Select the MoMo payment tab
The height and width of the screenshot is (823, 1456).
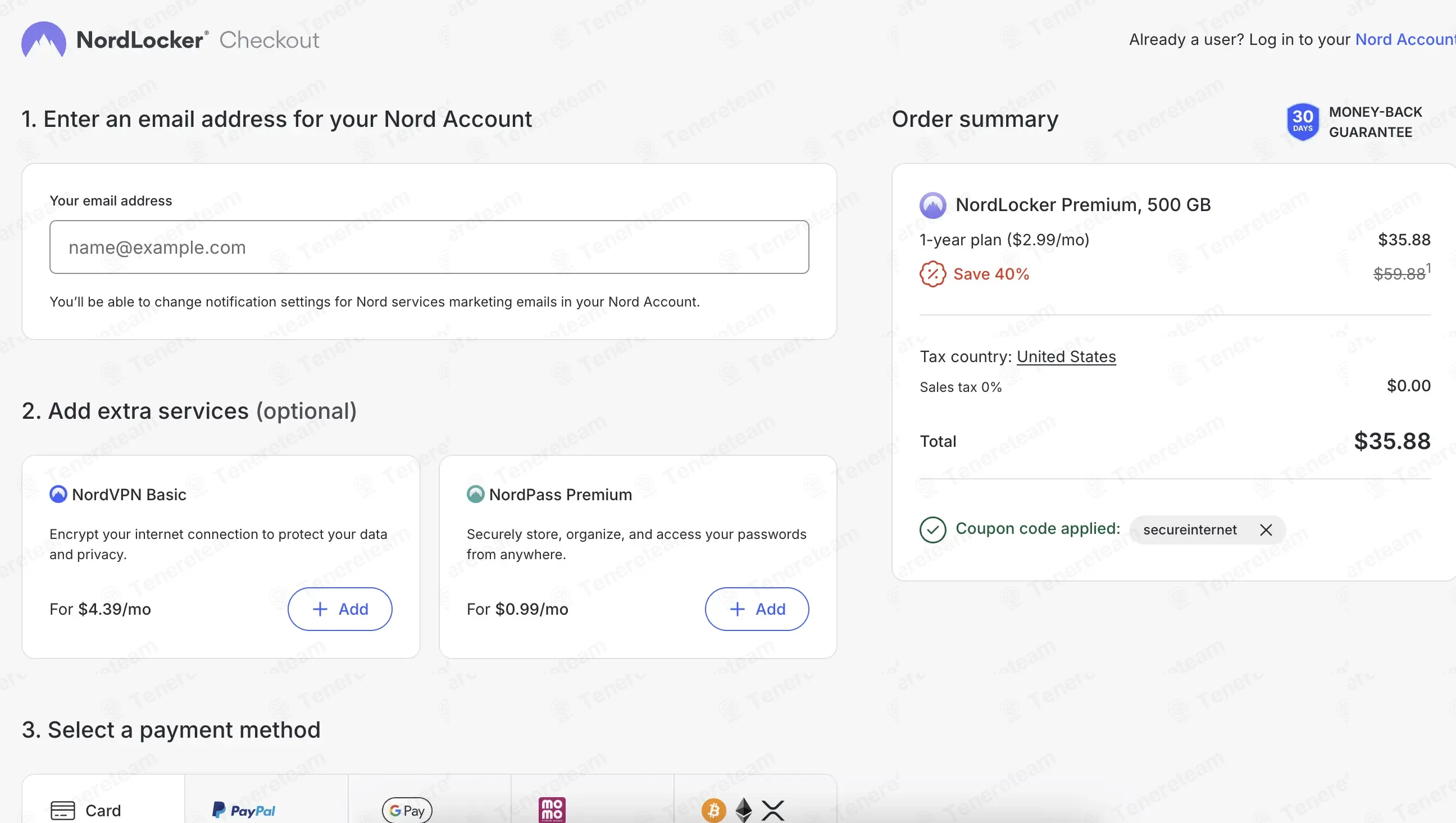[x=593, y=799]
